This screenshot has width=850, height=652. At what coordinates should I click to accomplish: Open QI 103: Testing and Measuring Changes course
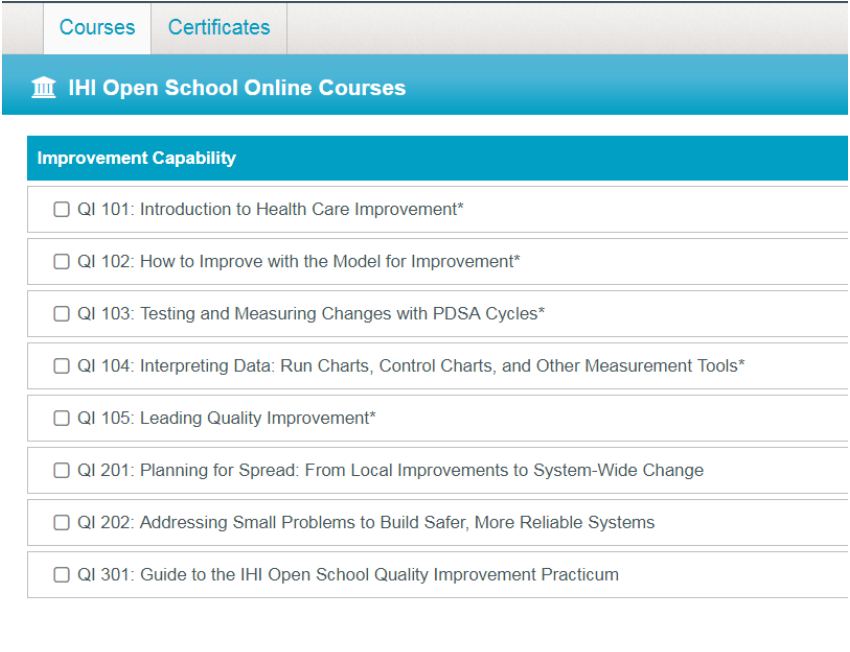311,314
